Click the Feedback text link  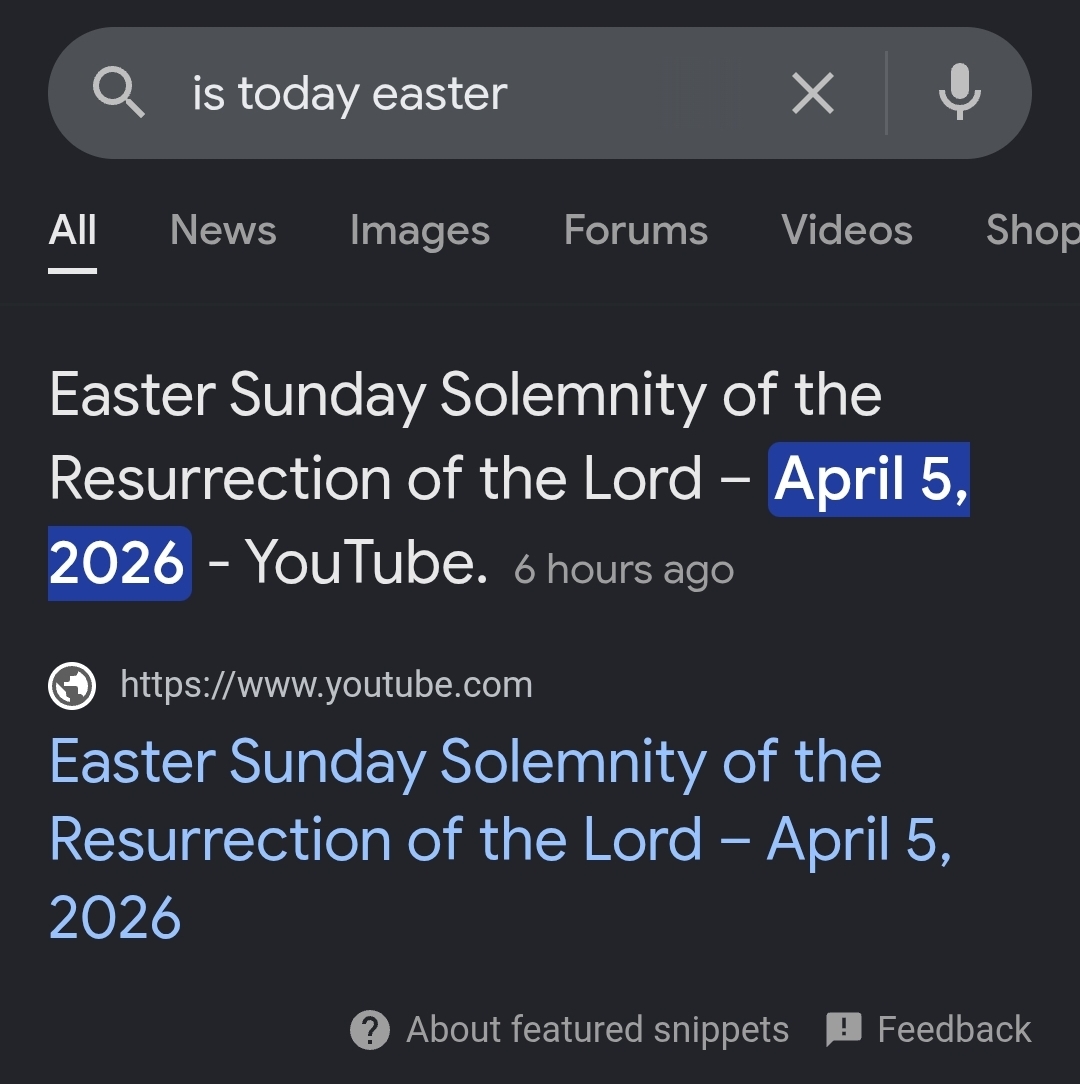tap(954, 1029)
